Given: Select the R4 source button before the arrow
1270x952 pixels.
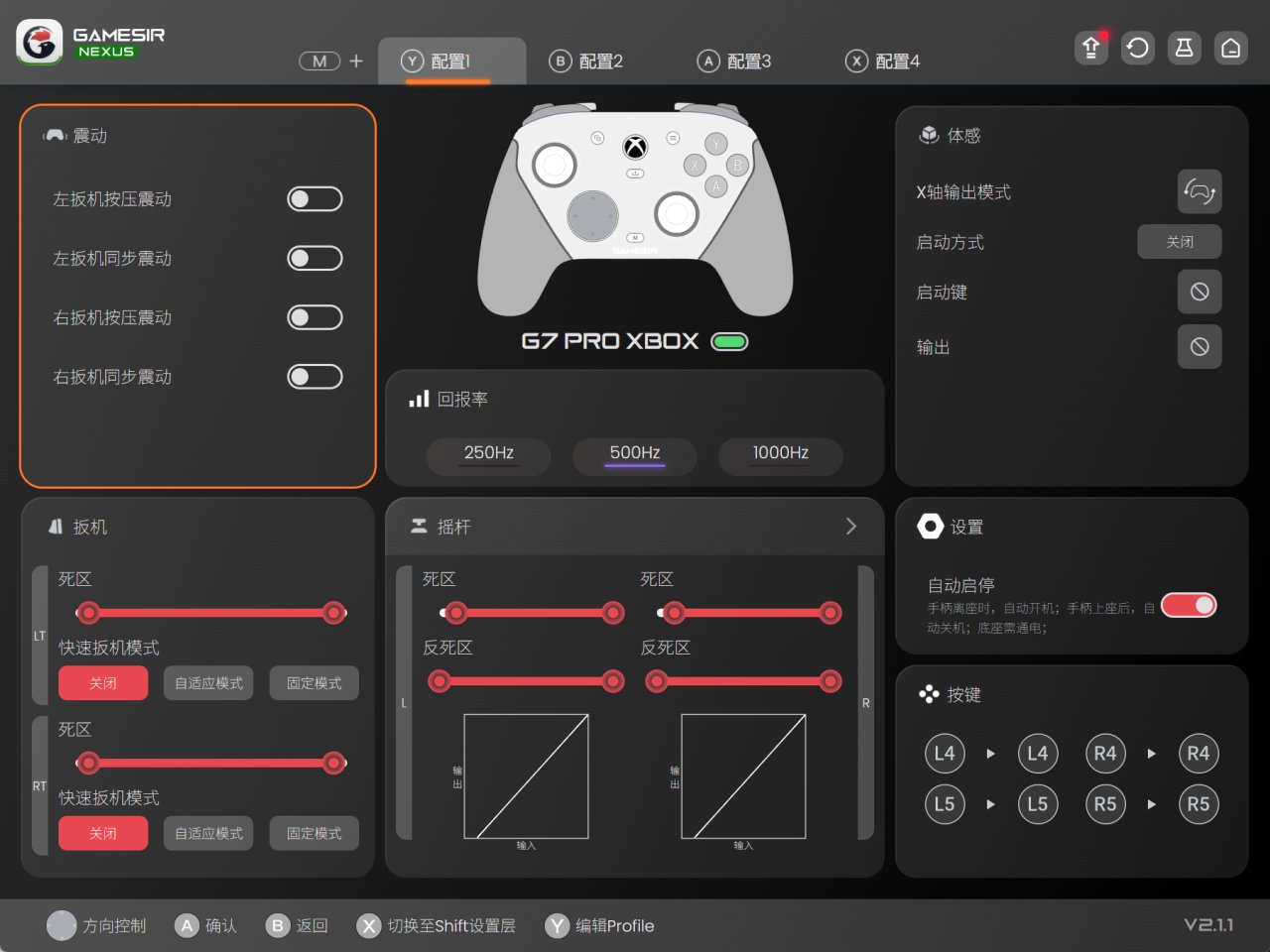Looking at the screenshot, I should coord(1105,754).
